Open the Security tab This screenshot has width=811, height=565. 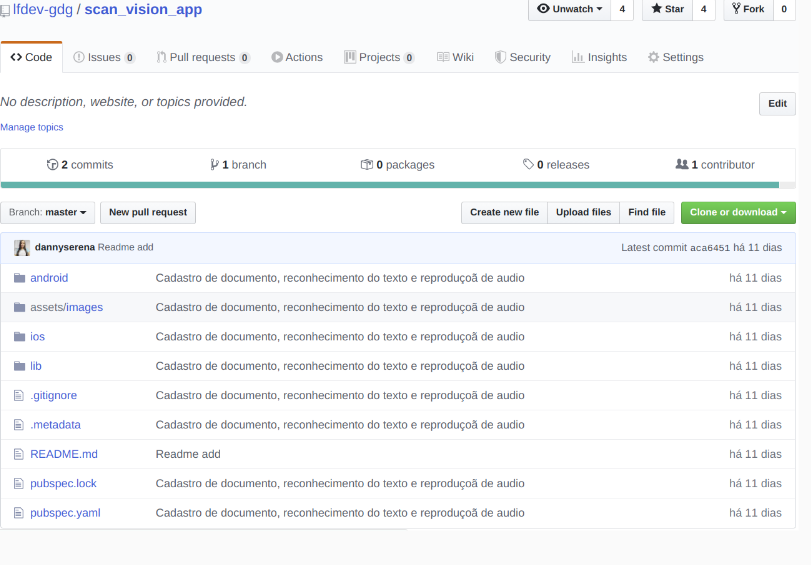pos(522,57)
